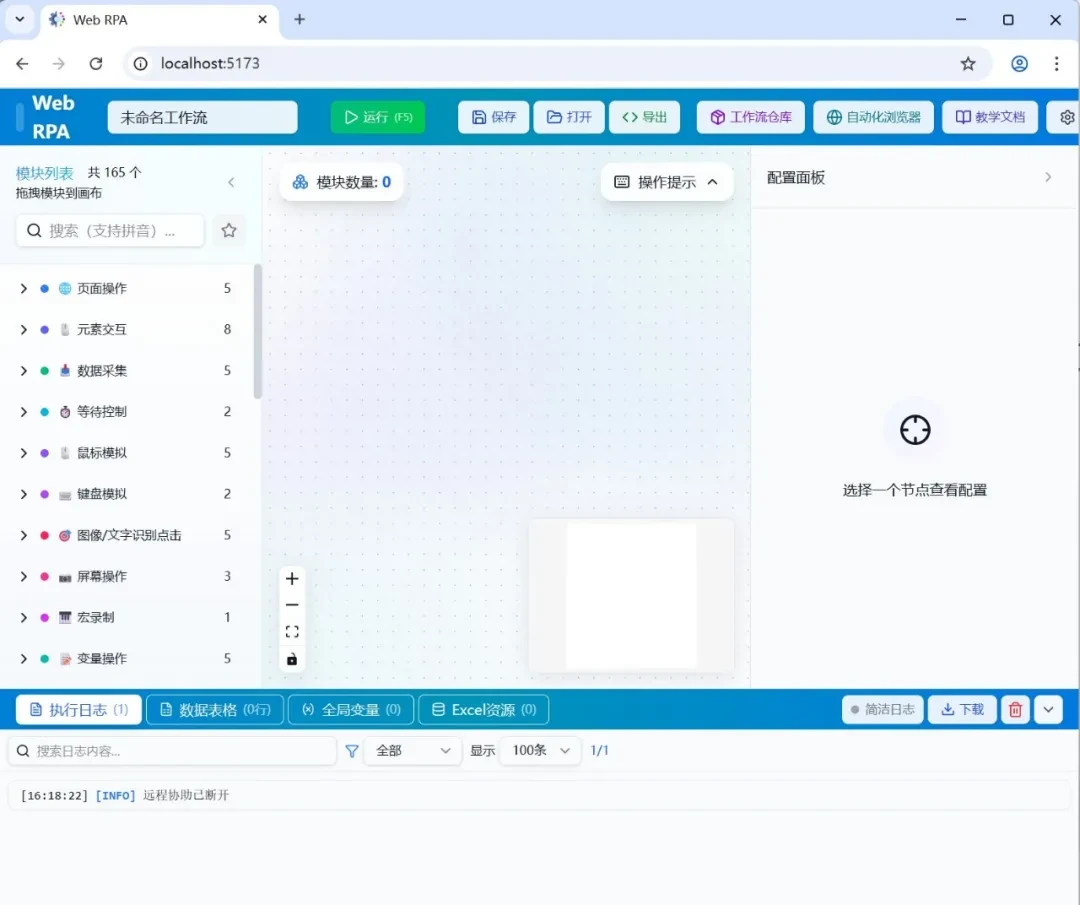Click the 元素交互 mouse icon
1080x905 pixels.
(65, 330)
